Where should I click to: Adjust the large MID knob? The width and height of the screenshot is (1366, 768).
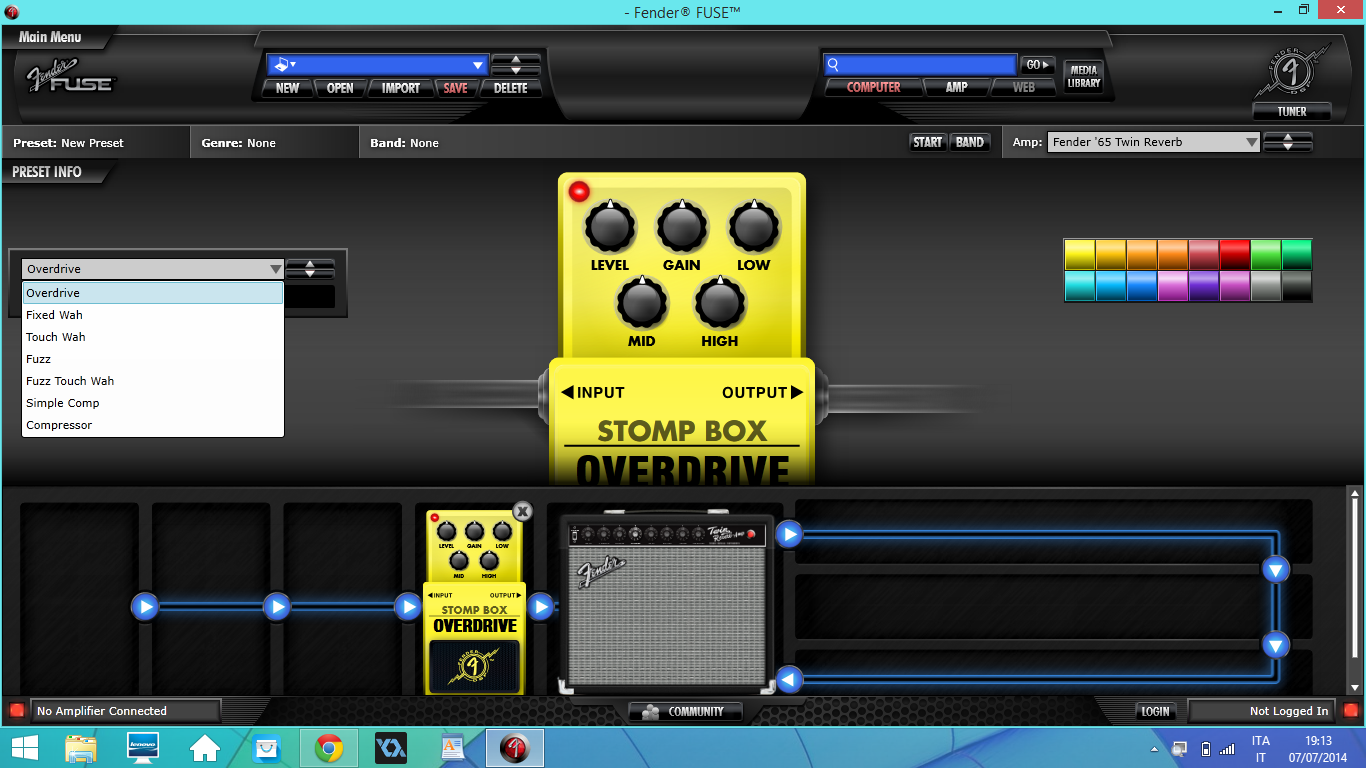(642, 303)
